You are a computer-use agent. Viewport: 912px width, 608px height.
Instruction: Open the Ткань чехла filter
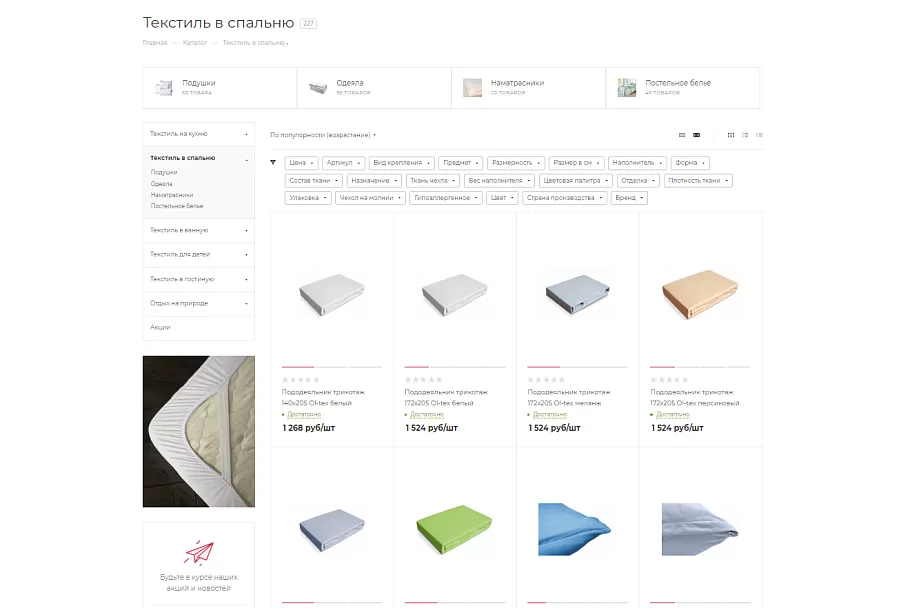point(433,180)
